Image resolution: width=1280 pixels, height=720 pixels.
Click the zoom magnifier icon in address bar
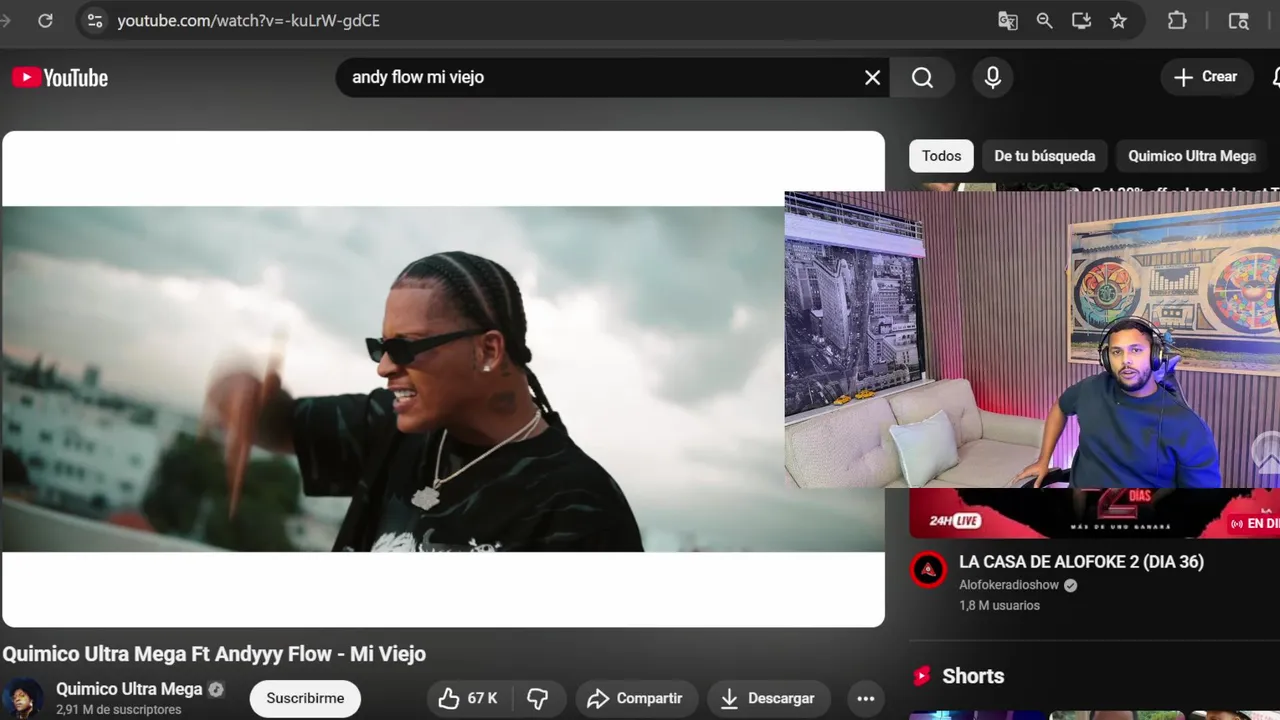(x=1044, y=20)
